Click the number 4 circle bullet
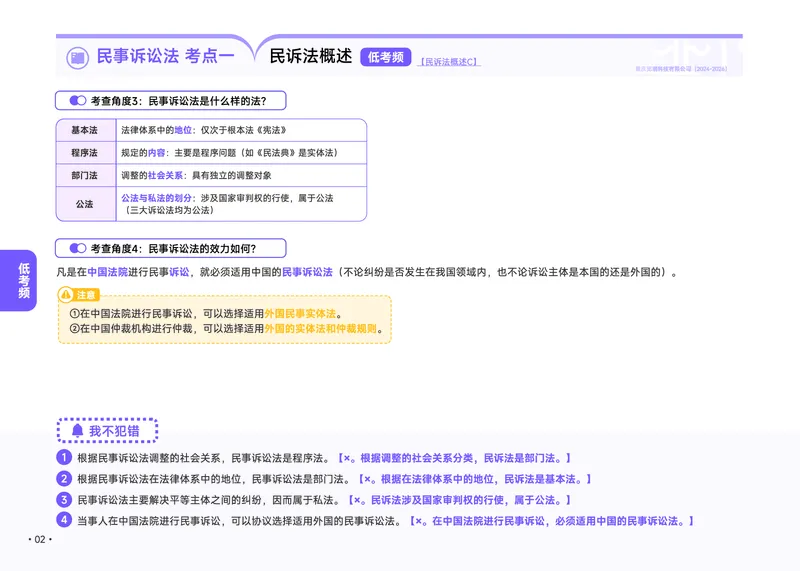Image resolution: width=800 pixels, height=571 pixels. tap(64, 520)
